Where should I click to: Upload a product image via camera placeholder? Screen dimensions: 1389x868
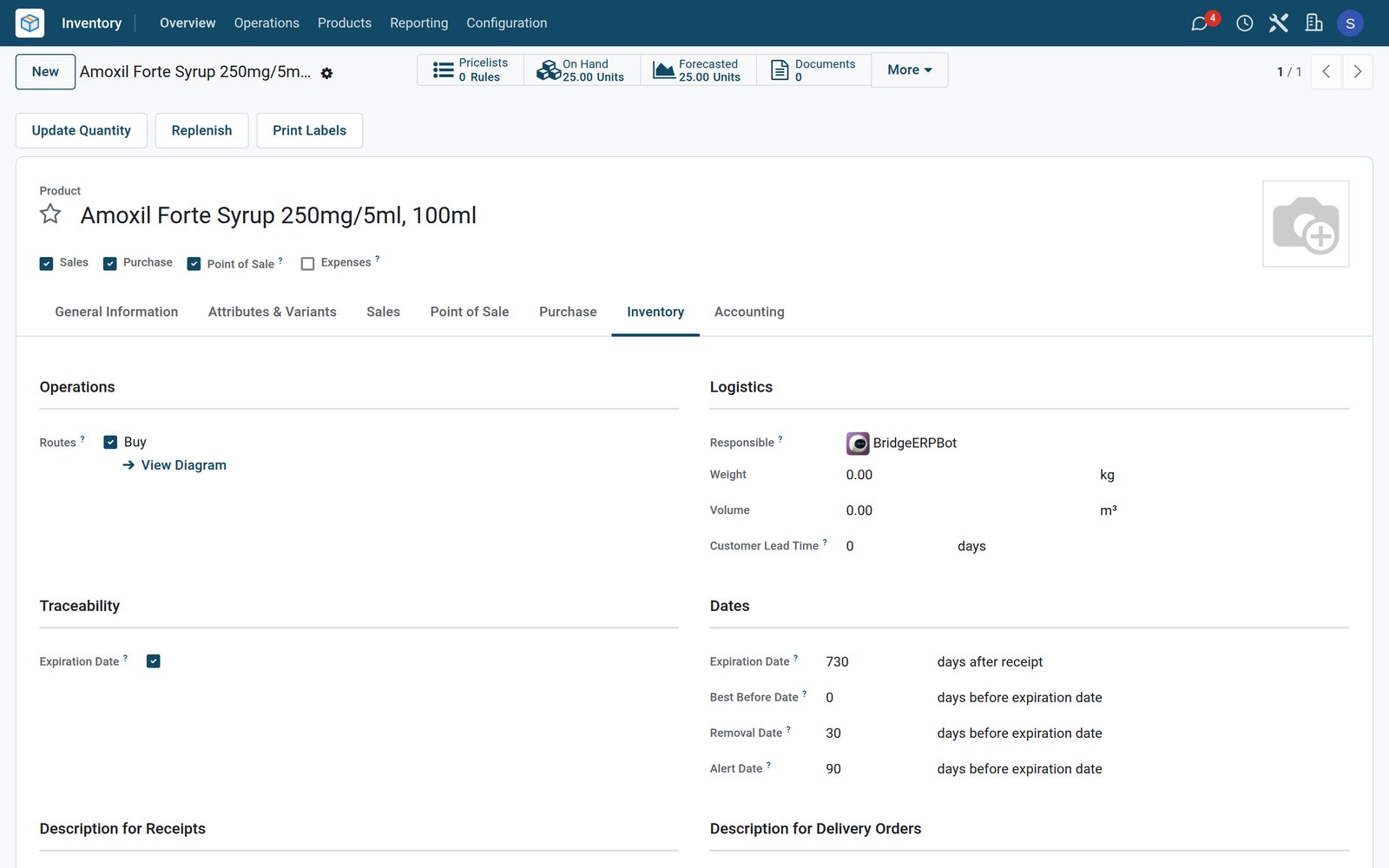tap(1306, 224)
